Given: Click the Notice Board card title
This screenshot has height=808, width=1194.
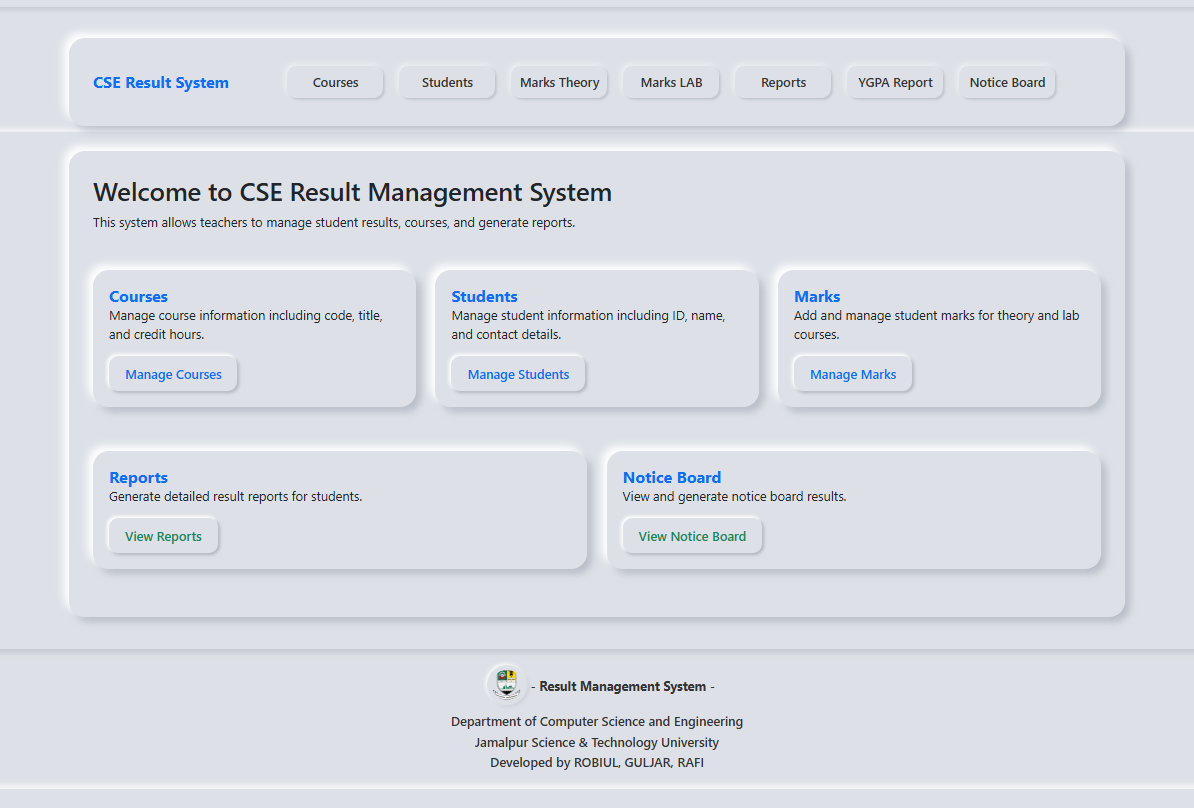Looking at the screenshot, I should pos(671,478).
